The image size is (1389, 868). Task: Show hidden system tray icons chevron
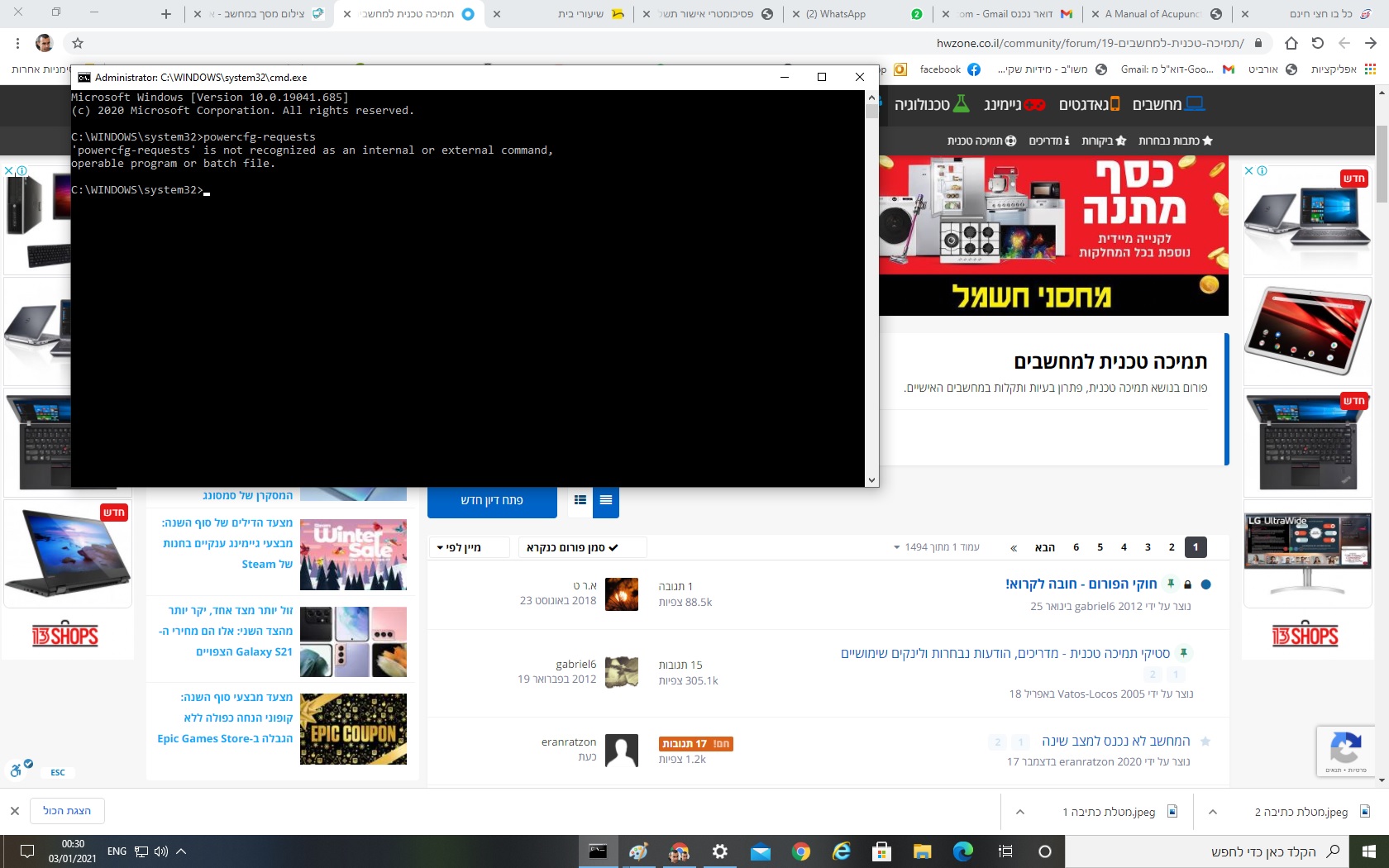click(181, 851)
